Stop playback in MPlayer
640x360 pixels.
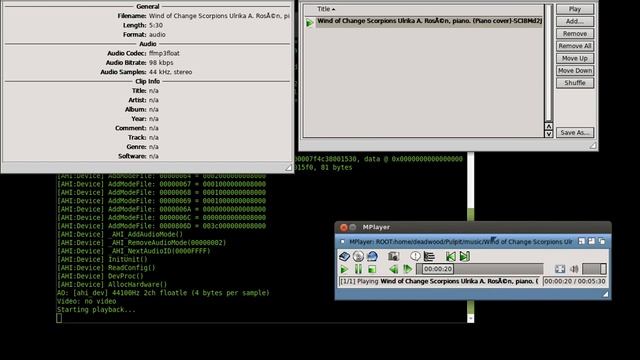pos(372,269)
